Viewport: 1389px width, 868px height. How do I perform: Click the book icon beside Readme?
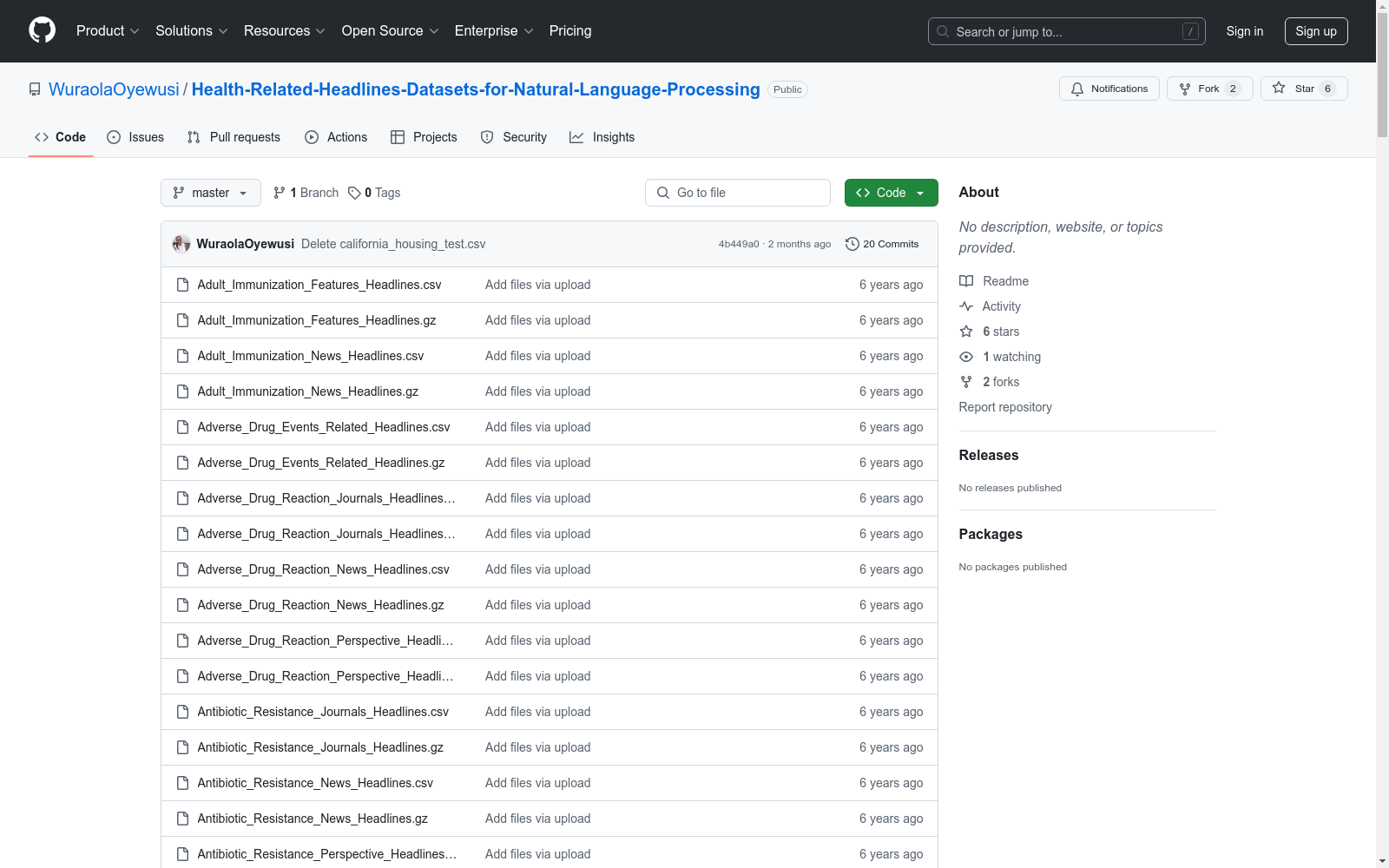(x=966, y=281)
